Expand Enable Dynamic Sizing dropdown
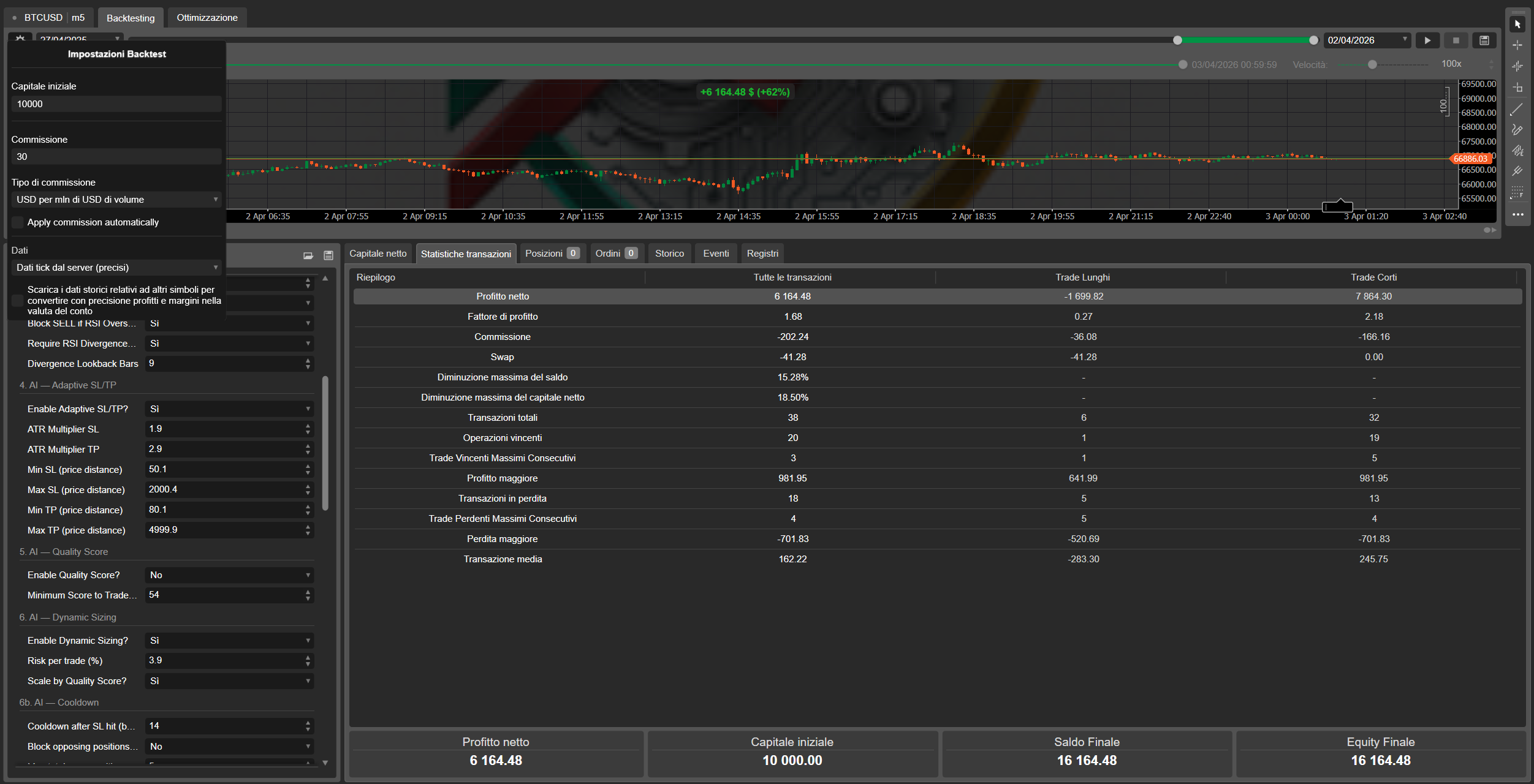 coord(229,641)
